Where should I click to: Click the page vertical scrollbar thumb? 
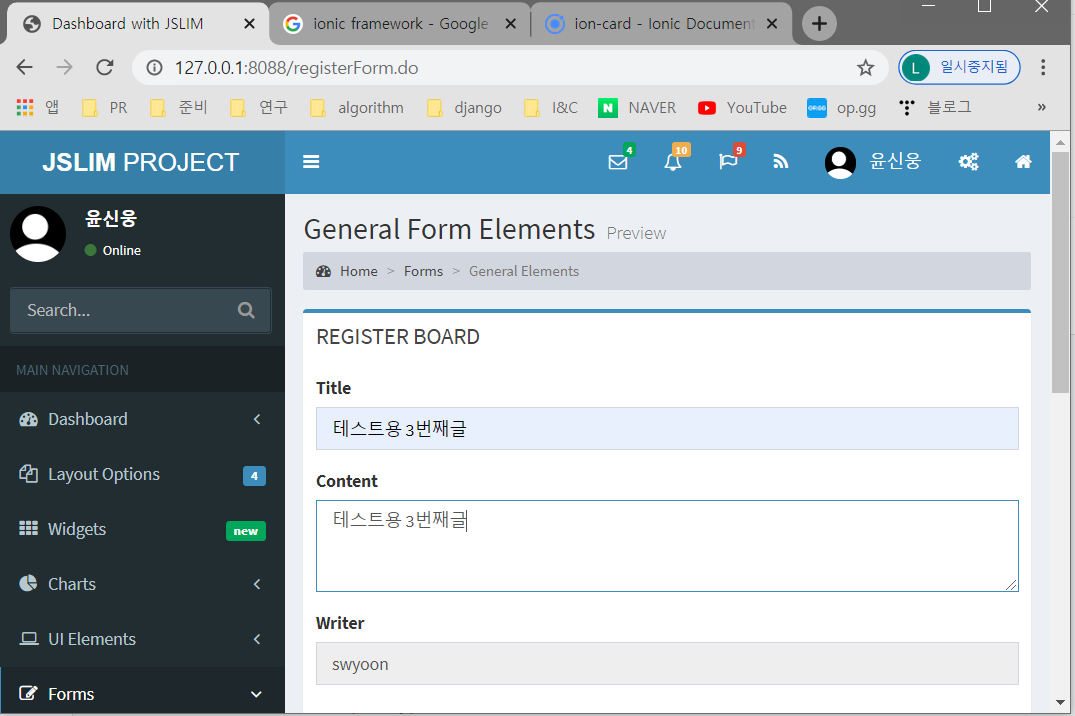tap(1060, 272)
